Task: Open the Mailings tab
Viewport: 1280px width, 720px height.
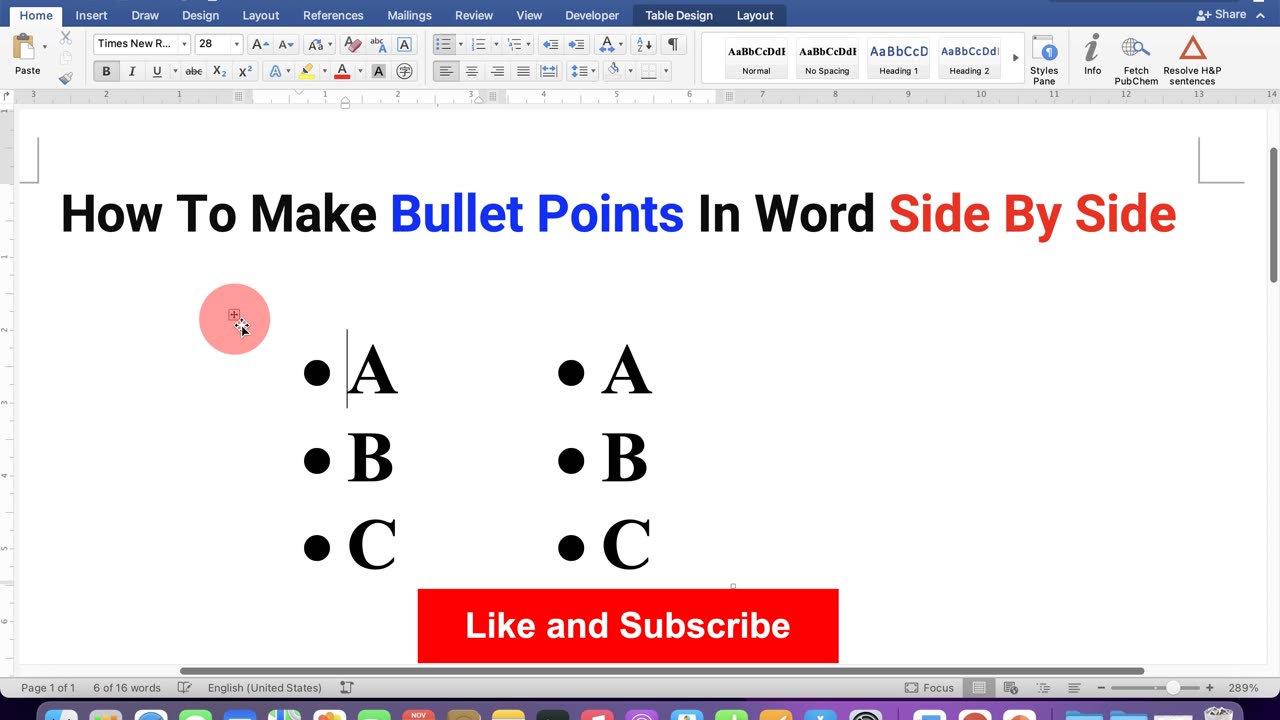Action: tap(409, 15)
